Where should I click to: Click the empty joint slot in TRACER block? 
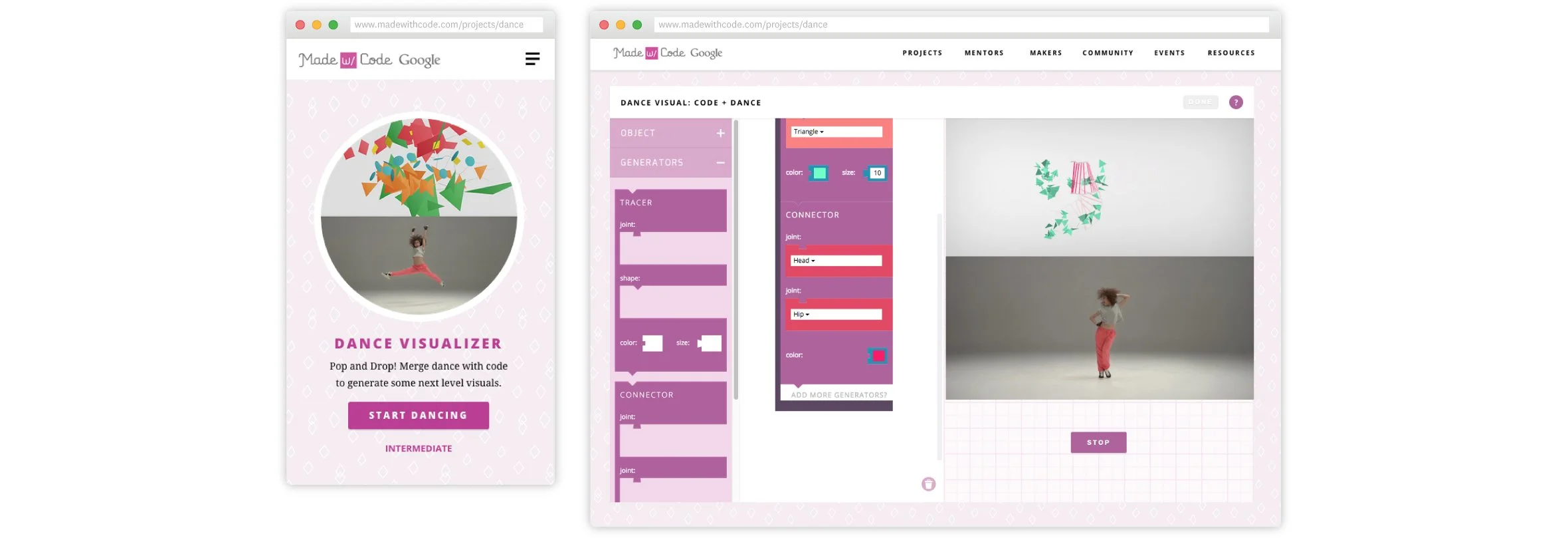(673, 249)
